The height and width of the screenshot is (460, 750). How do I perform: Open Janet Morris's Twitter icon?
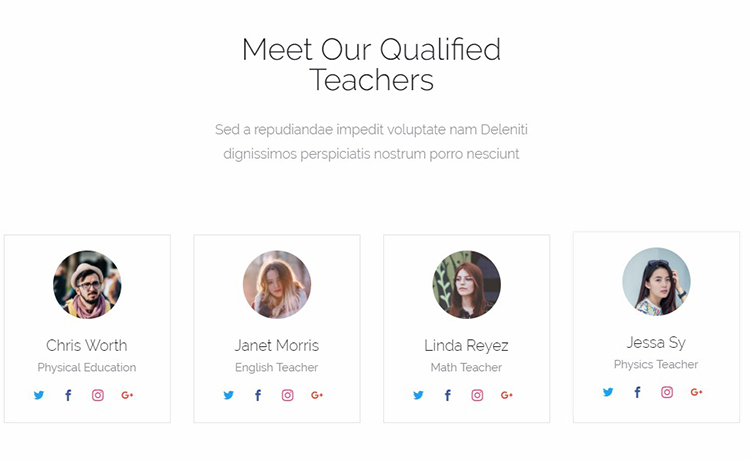pyautogui.click(x=229, y=395)
